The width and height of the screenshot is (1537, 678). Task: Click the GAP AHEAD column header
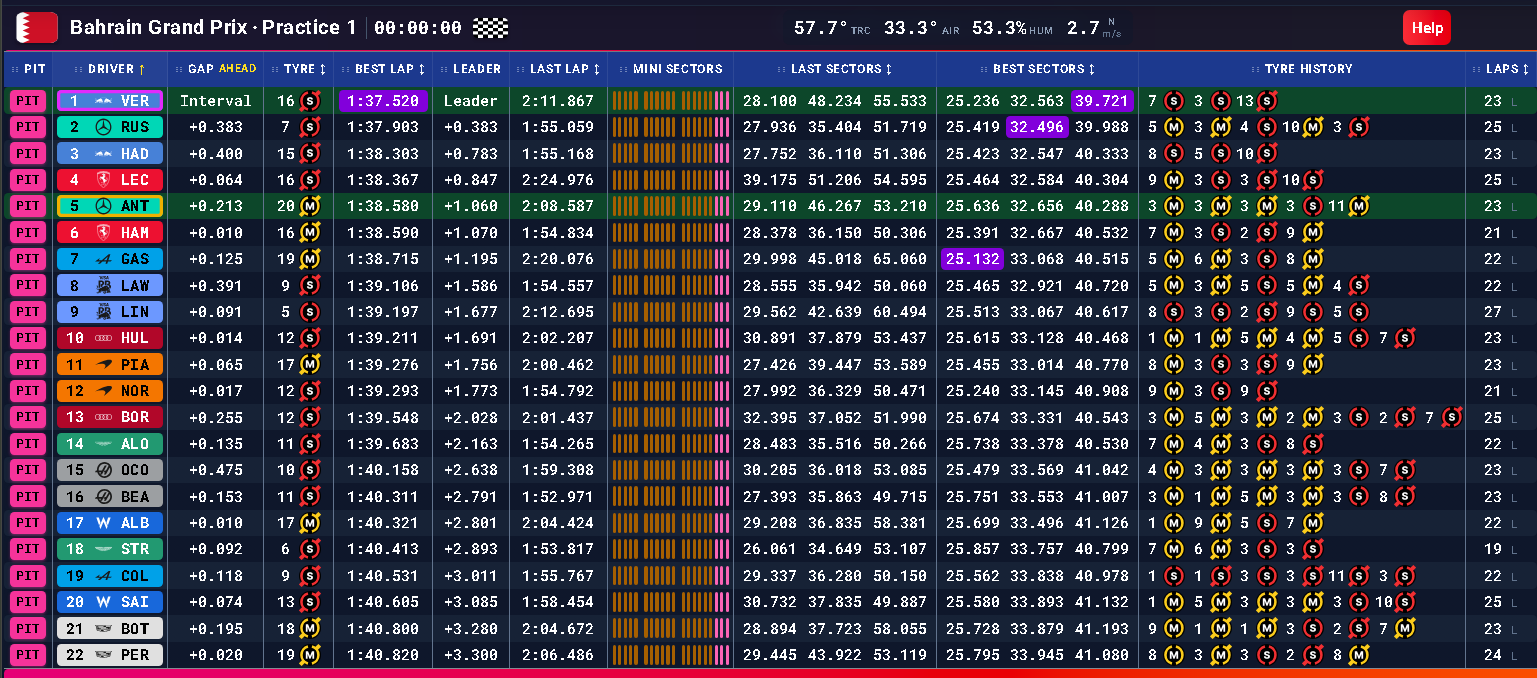[x=216, y=69]
